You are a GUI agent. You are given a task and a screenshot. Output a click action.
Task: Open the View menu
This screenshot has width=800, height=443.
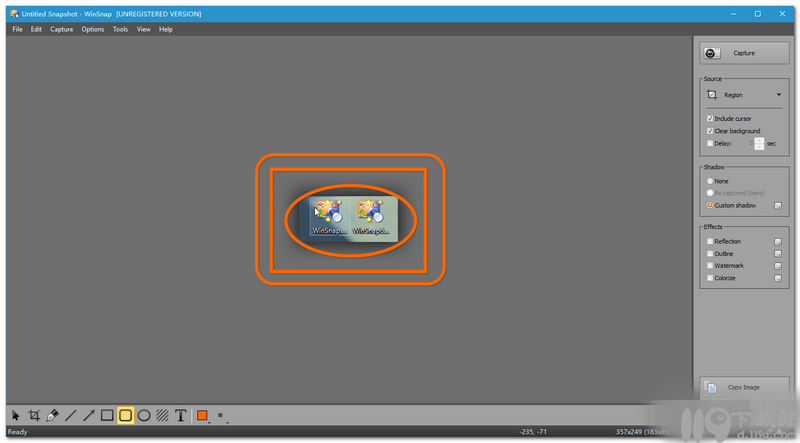tap(144, 29)
